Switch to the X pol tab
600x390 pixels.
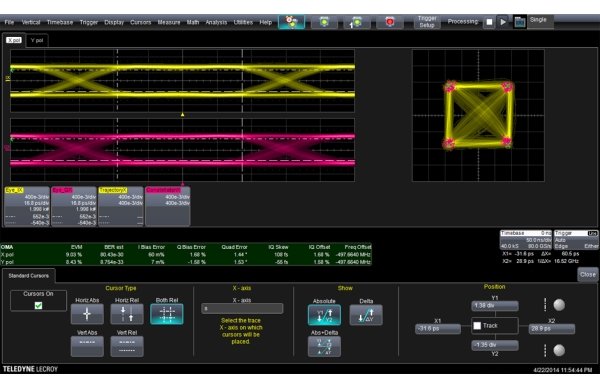click(x=14, y=40)
